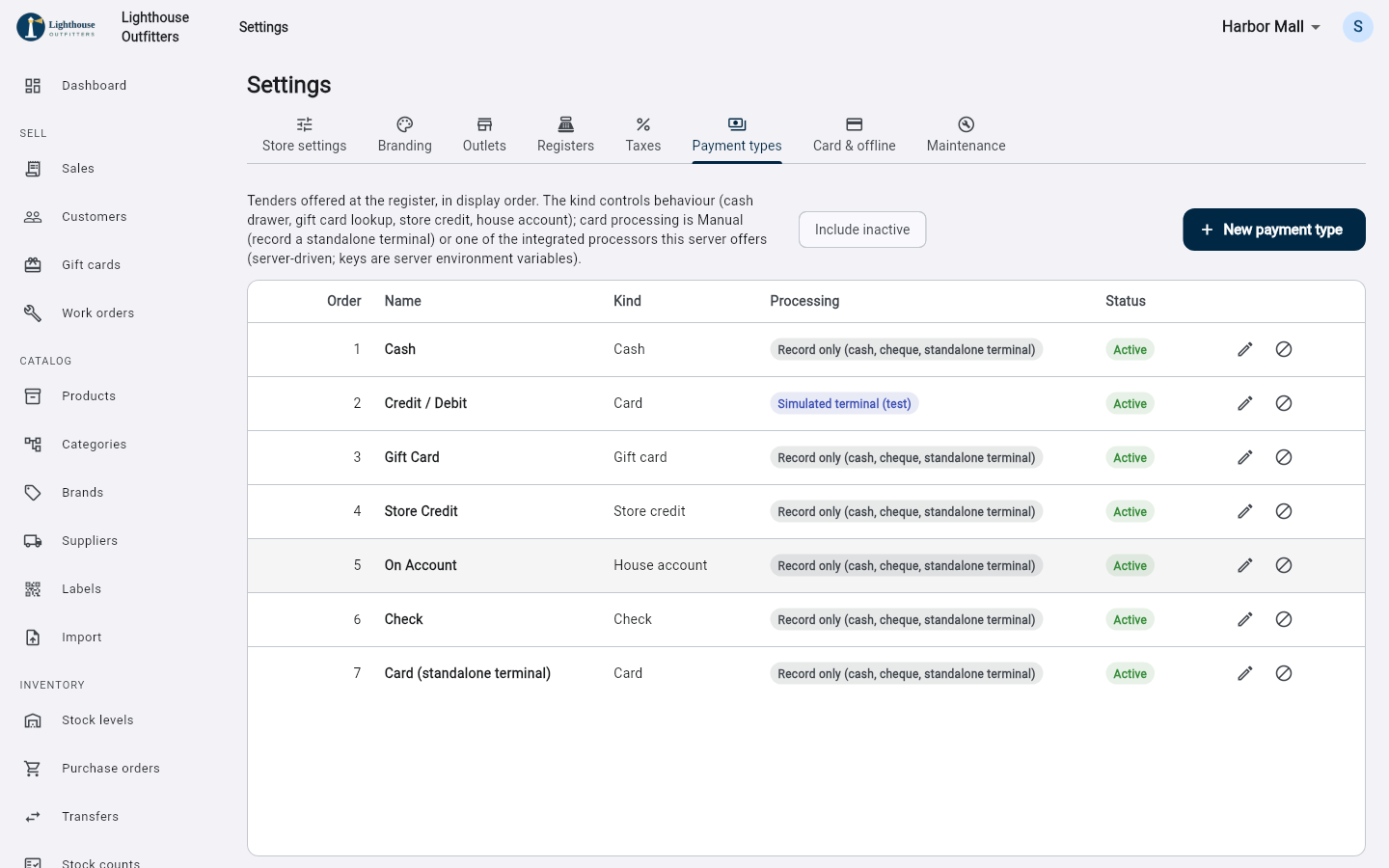Edit the On Account payment type
This screenshot has height=868, width=1389.
click(1245, 565)
